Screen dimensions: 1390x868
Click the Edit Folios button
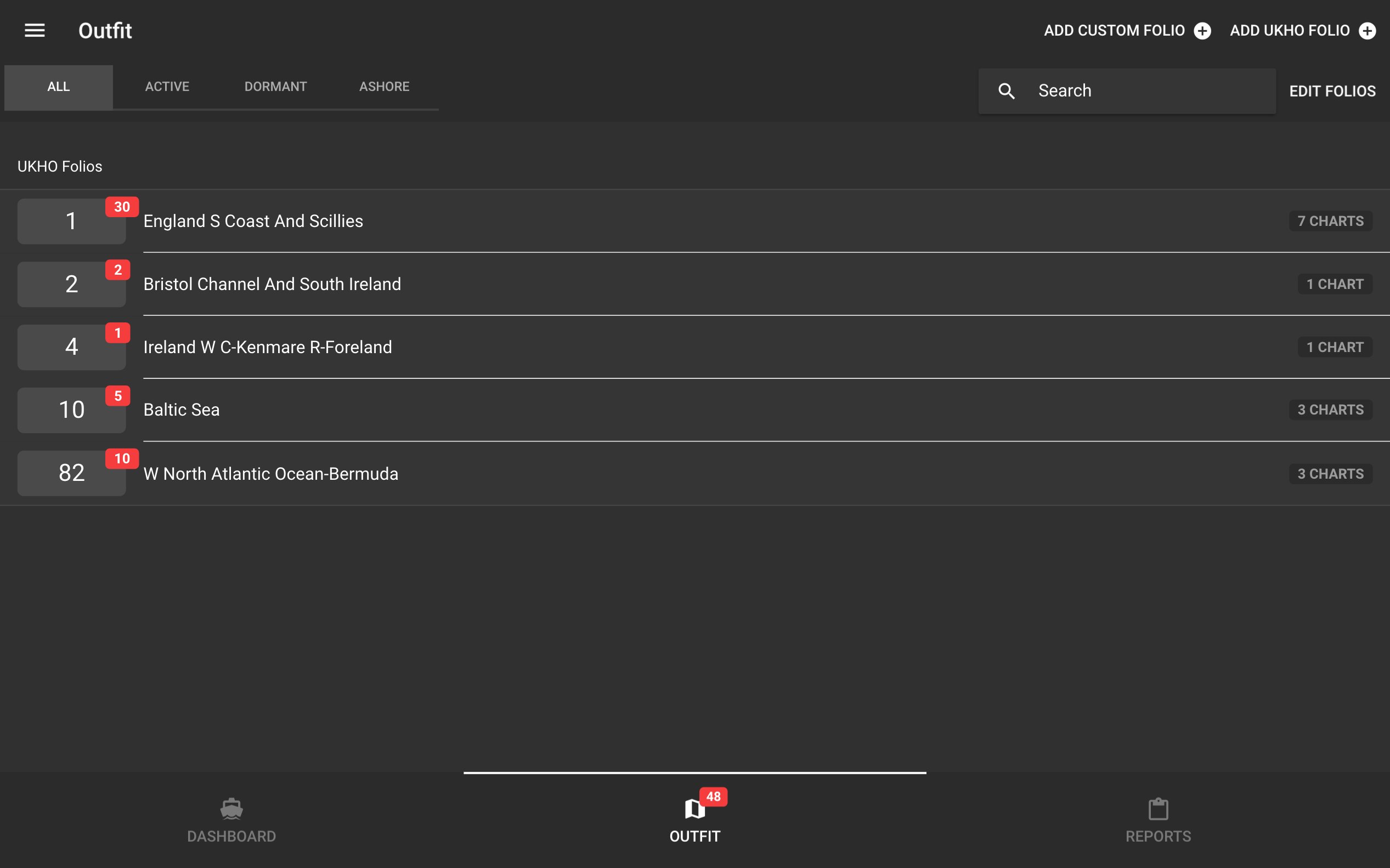click(x=1332, y=90)
